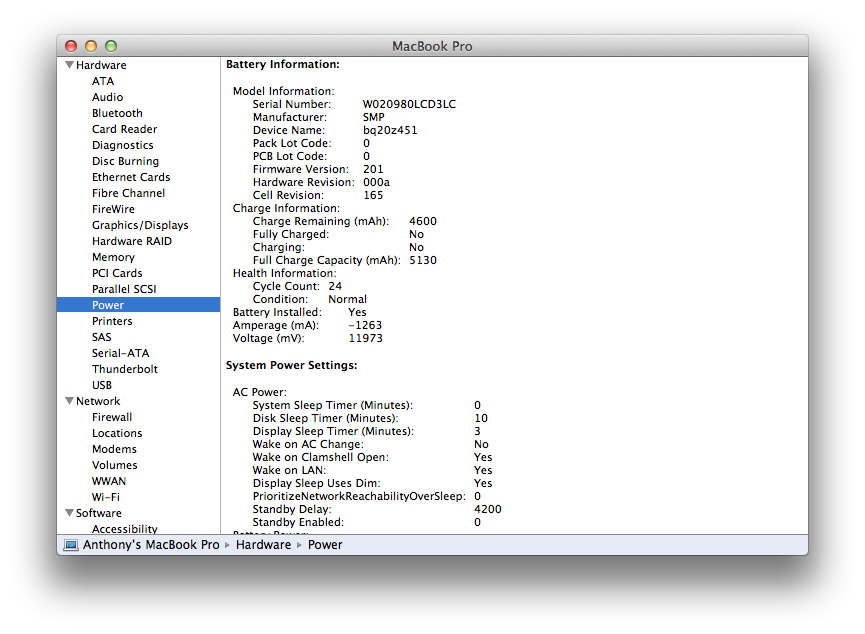This screenshot has height=634, width=865.
Task: Click Anthony's MacBook Pro in path bar
Action: click(x=151, y=545)
